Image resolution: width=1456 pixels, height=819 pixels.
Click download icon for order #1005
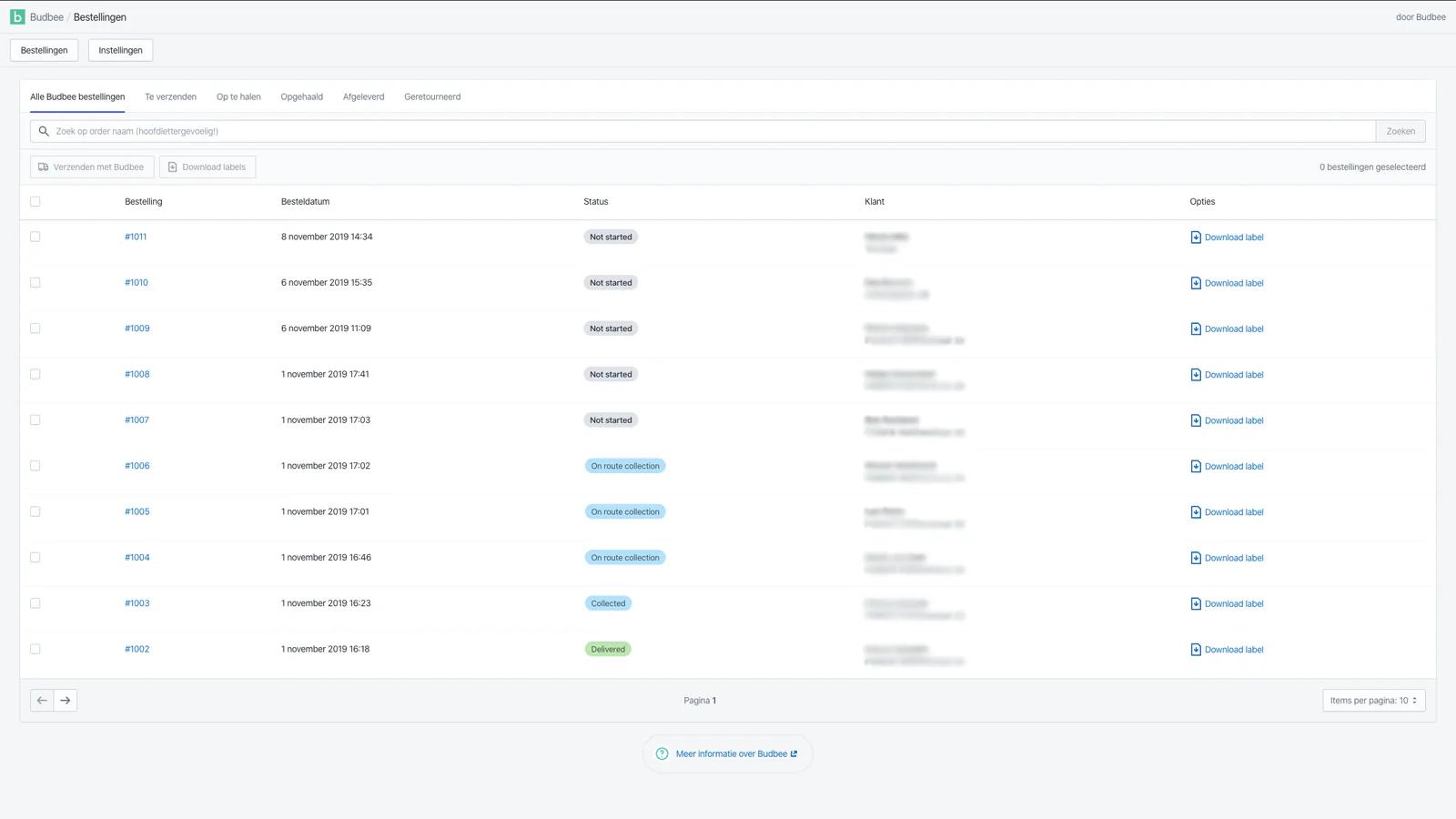1196,512
